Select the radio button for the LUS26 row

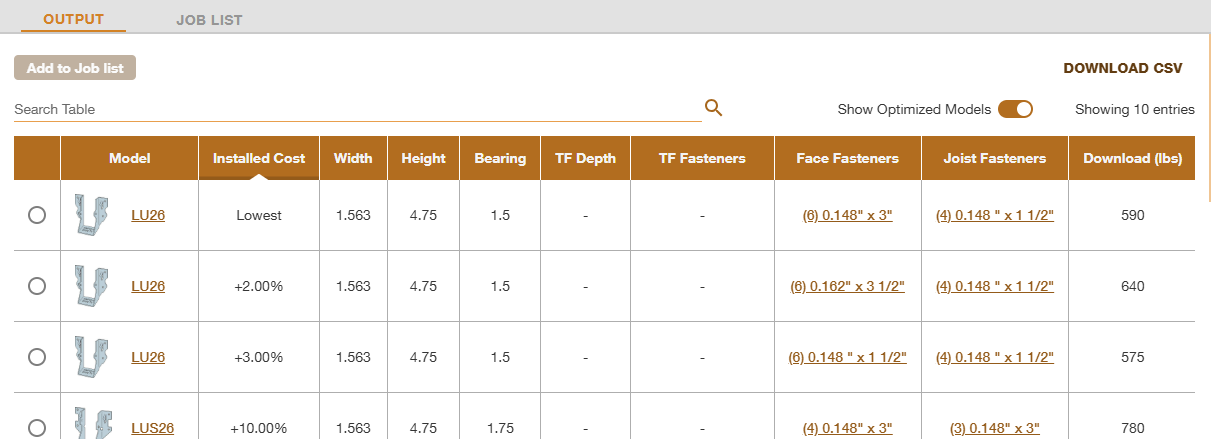[x=37, y=428]
